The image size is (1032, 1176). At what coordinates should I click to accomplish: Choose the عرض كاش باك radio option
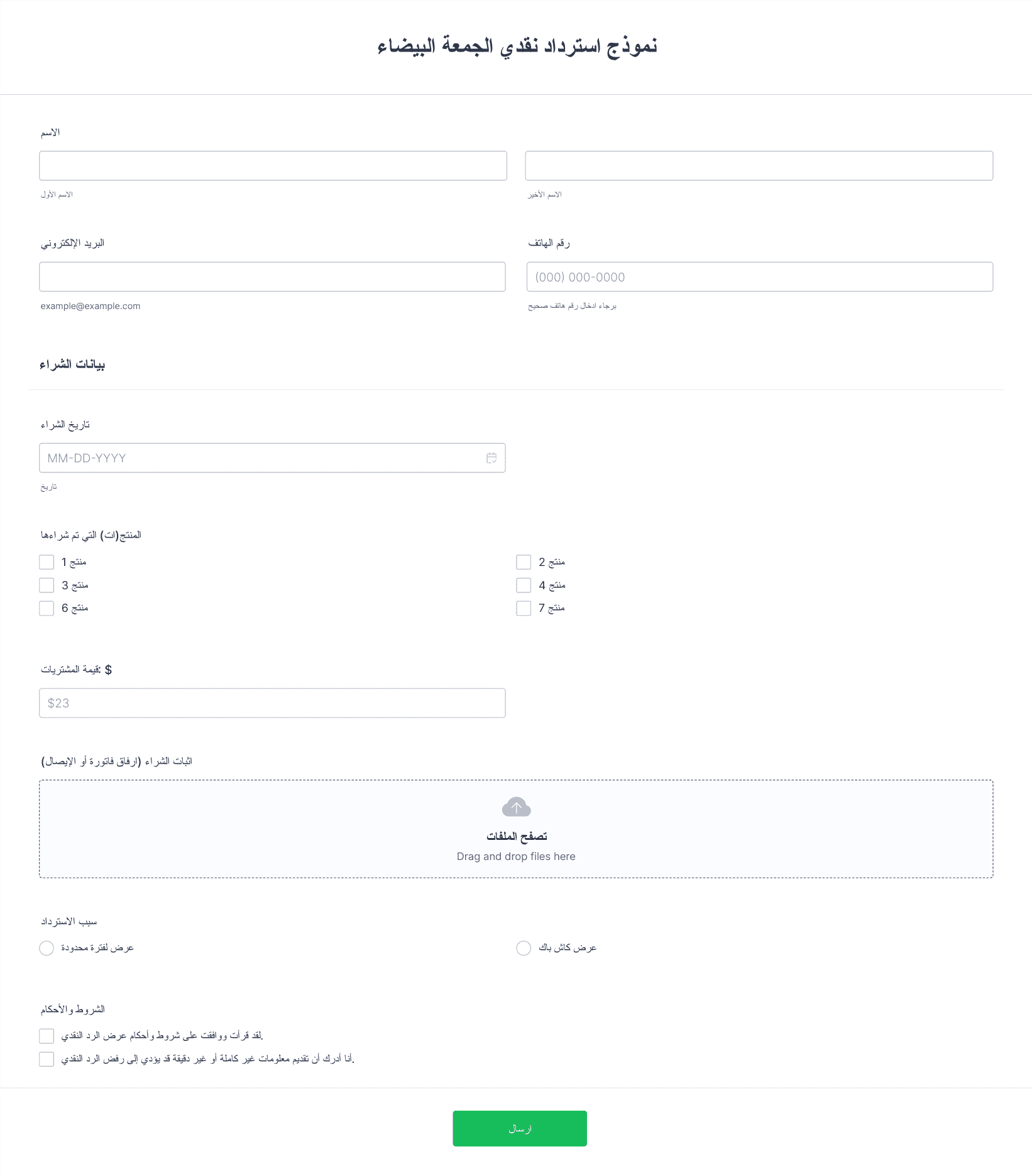pos(524,948)
